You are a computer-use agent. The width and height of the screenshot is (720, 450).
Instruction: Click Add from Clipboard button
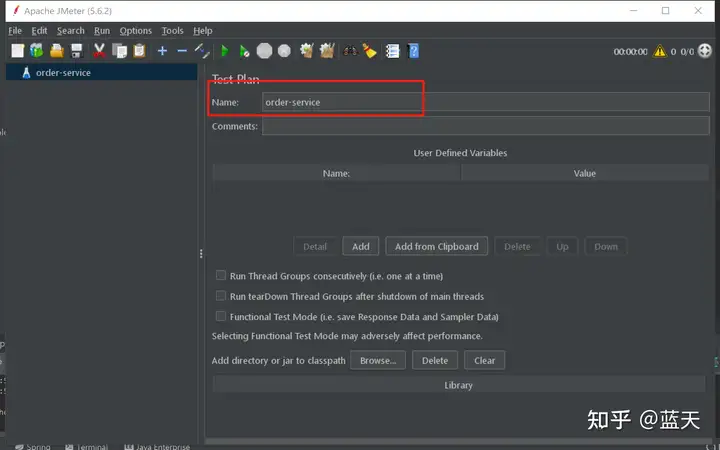point(436,247)
